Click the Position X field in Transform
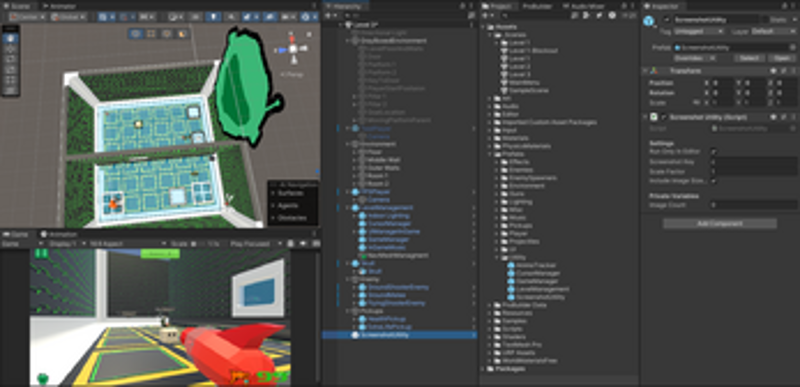 723,83
